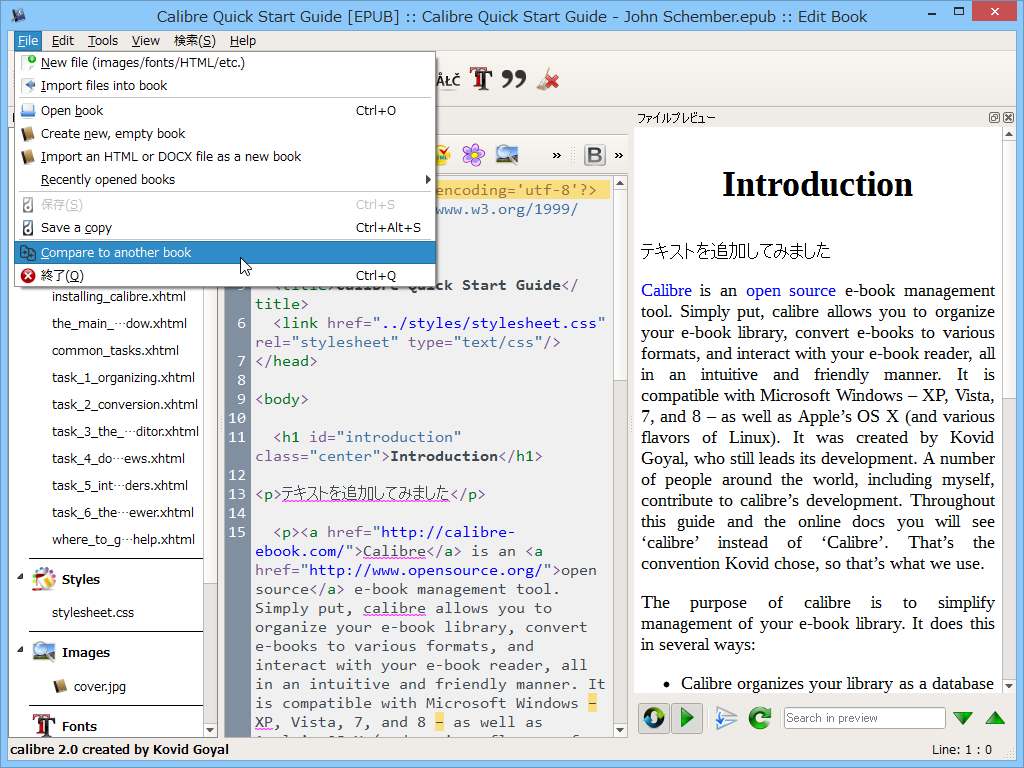Click the Search in preview field
Viewport: 1024px width, 768px height.
click(864, 718)
